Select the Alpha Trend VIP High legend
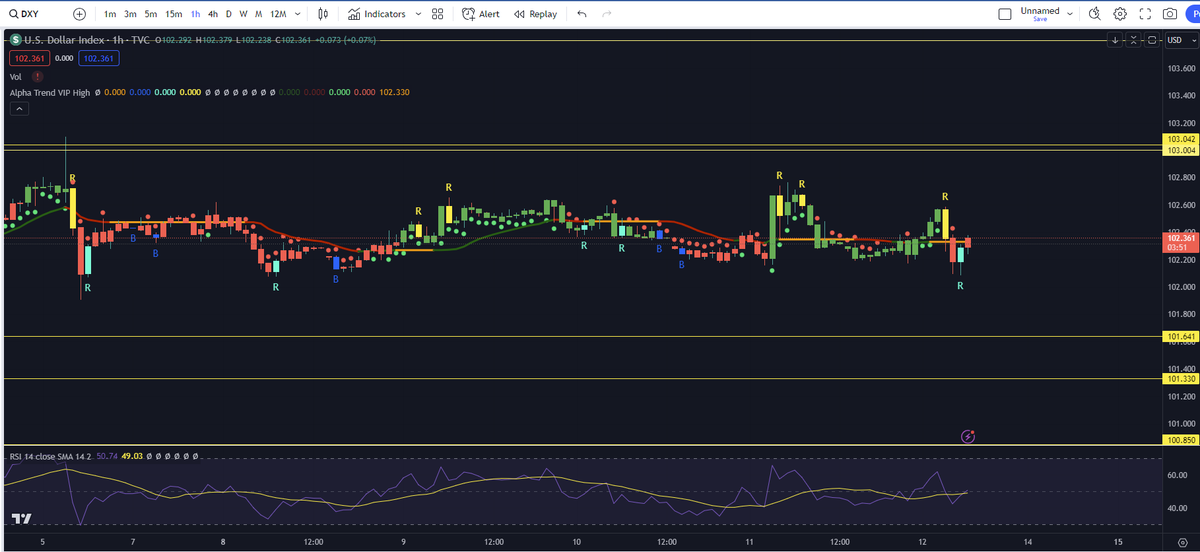 pos(50,92)
